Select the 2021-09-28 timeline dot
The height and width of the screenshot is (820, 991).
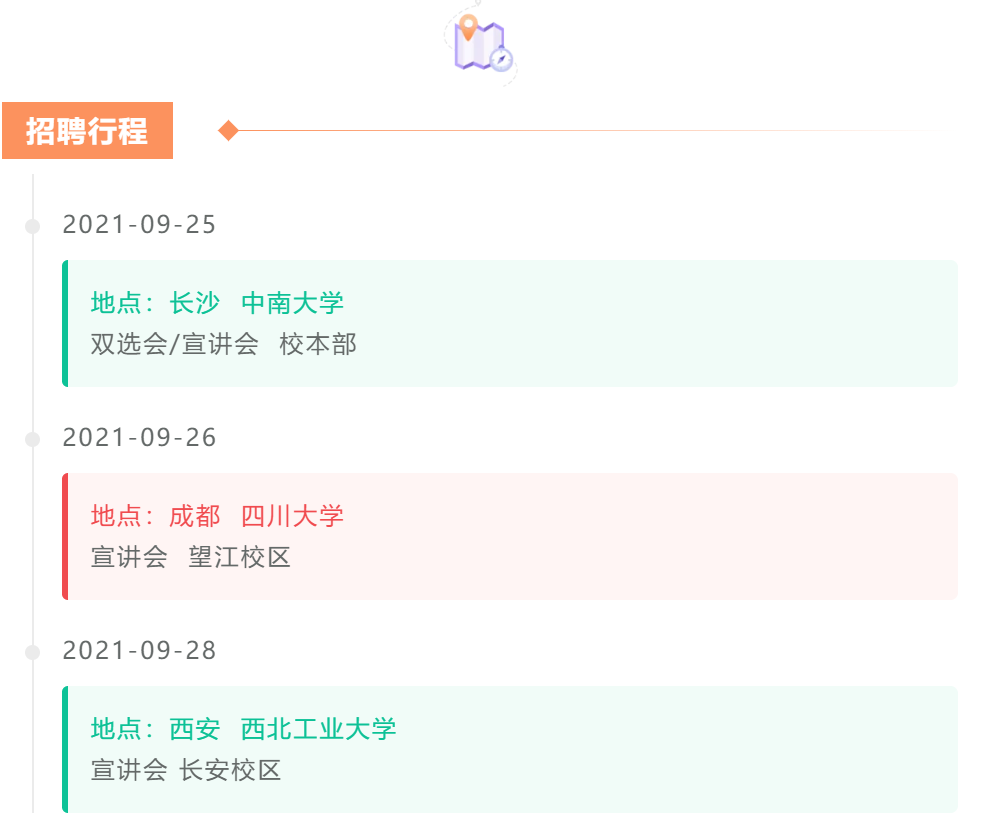point(32,652)
